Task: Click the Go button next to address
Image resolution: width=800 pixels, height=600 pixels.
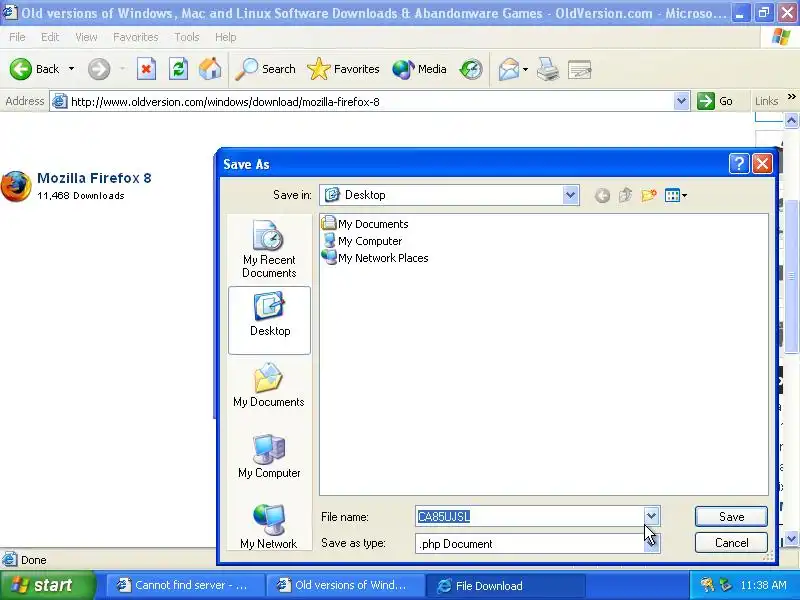Action: tap(716, 101)
